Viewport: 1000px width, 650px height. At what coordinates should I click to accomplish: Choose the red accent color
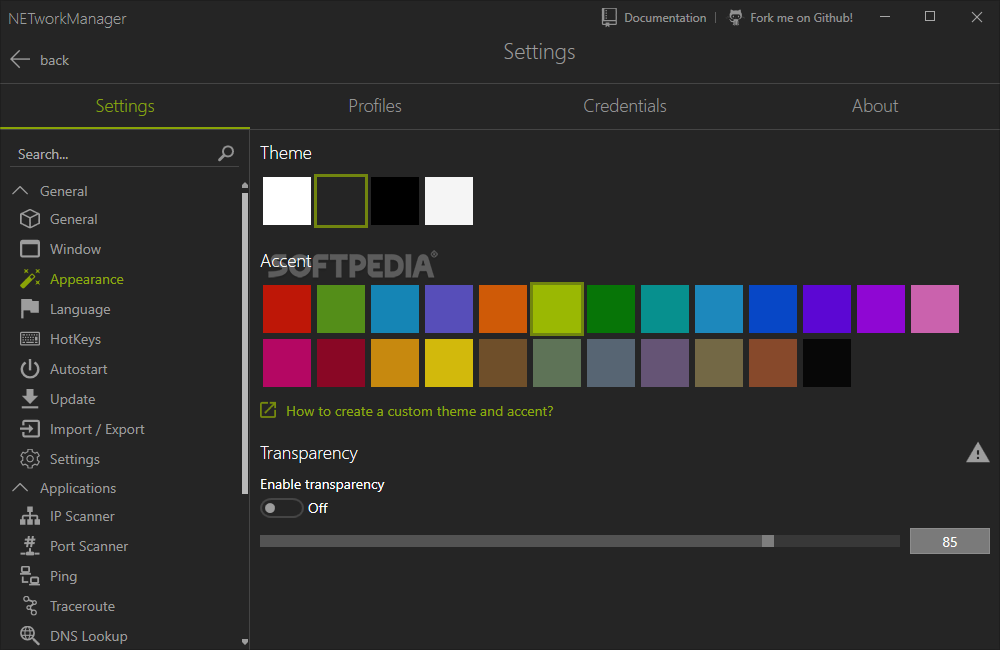(x=287, y=309)
